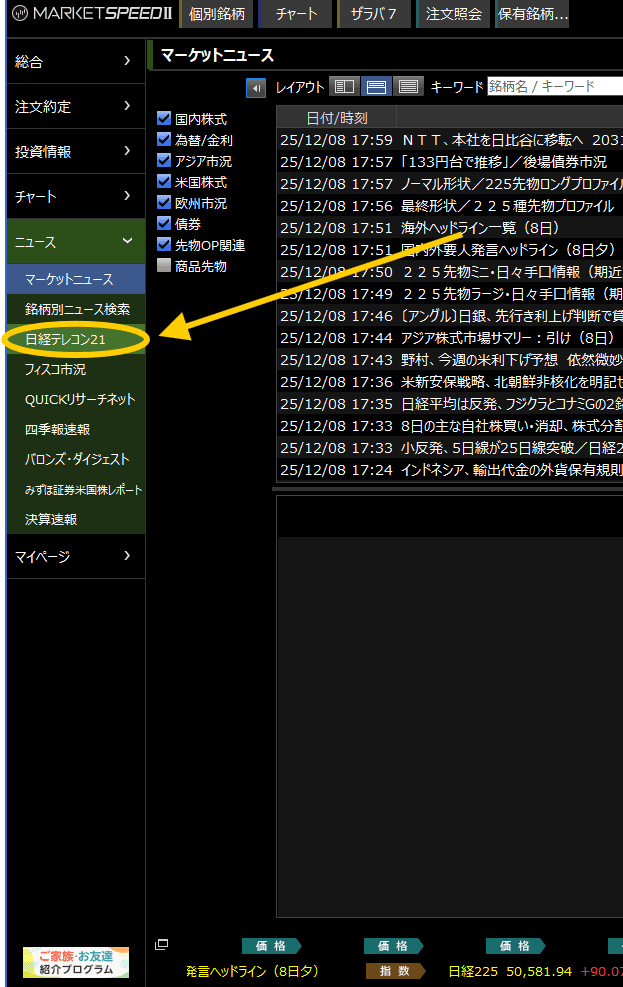The height and width of the screenshot is (987, 623).
Task: Uncheck the 債券 checkbox
Action: coord(164,223)
